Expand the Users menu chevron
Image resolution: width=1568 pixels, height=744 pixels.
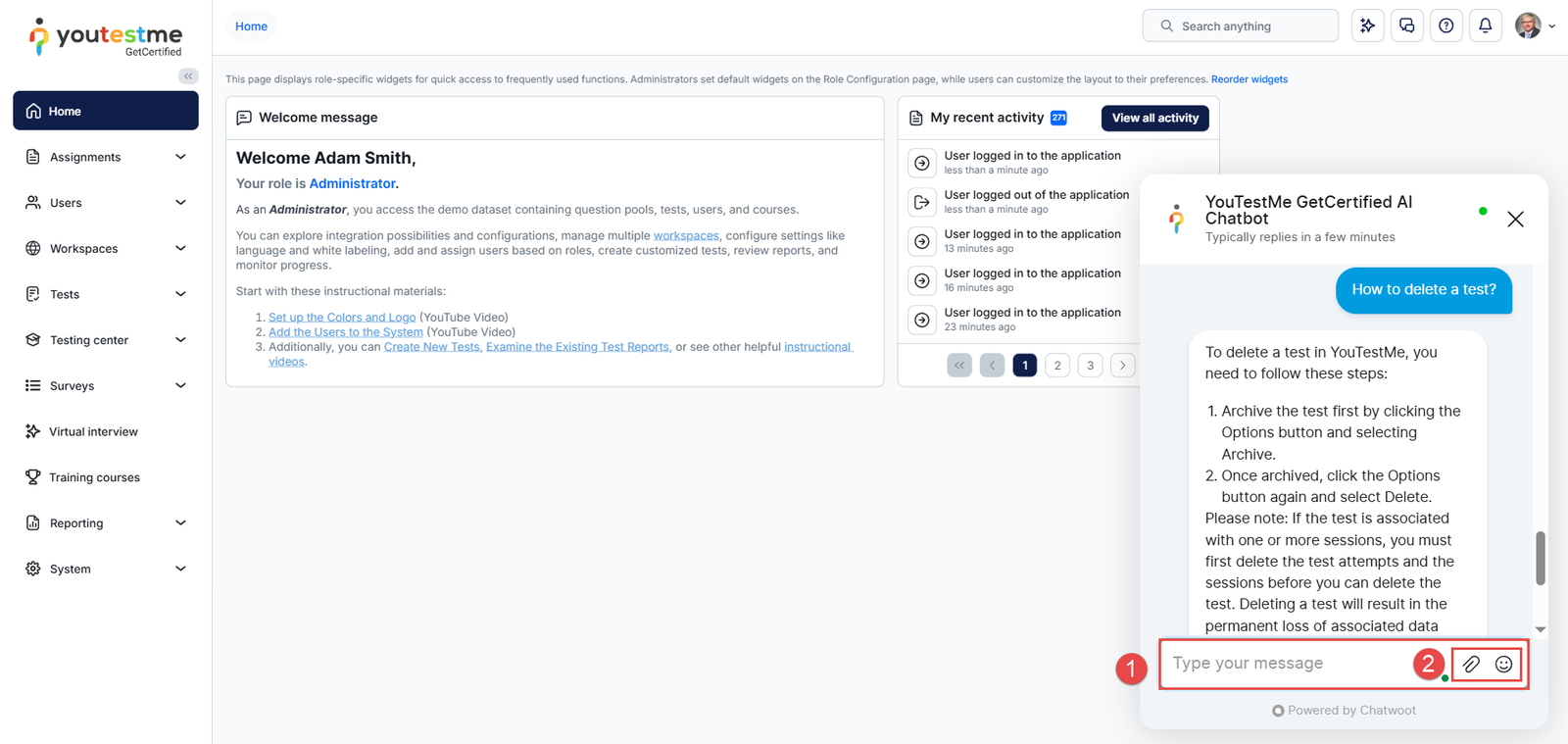(180, 203)
